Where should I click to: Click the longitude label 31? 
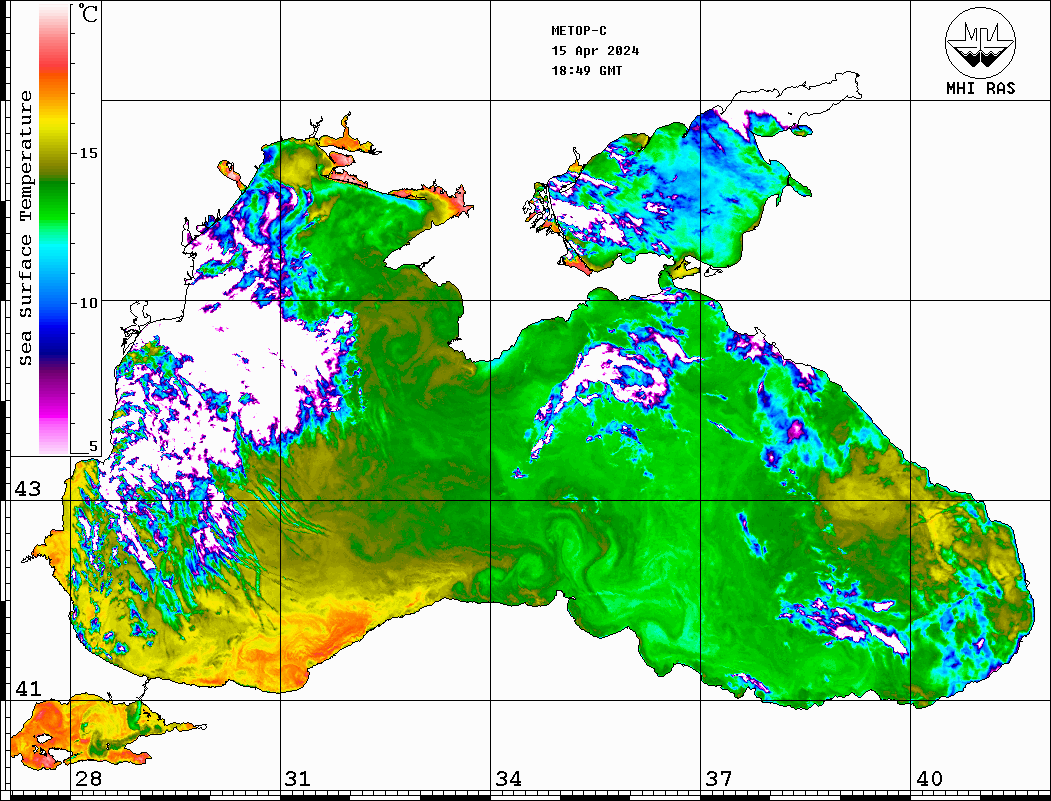tap(298, 778)
